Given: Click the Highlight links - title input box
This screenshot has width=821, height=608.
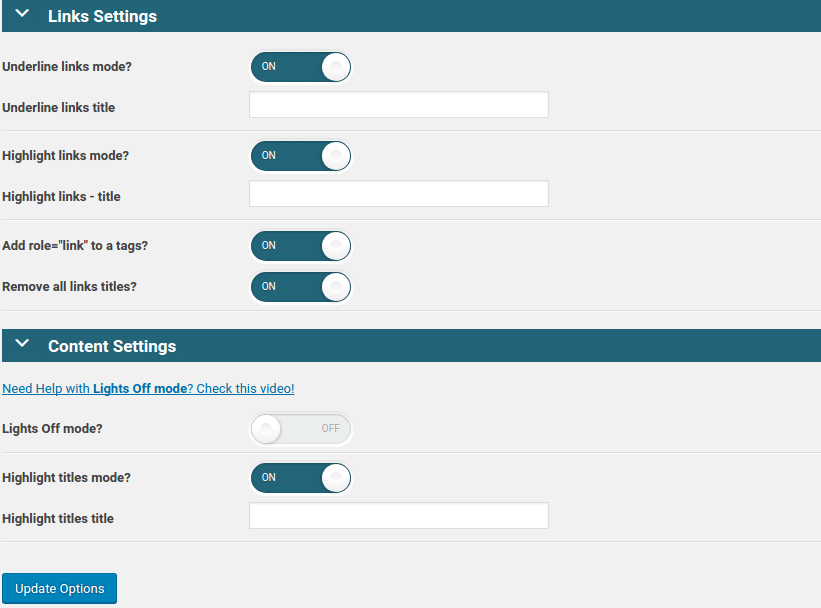Looking at the screenshot, I should tap(398, 194).
